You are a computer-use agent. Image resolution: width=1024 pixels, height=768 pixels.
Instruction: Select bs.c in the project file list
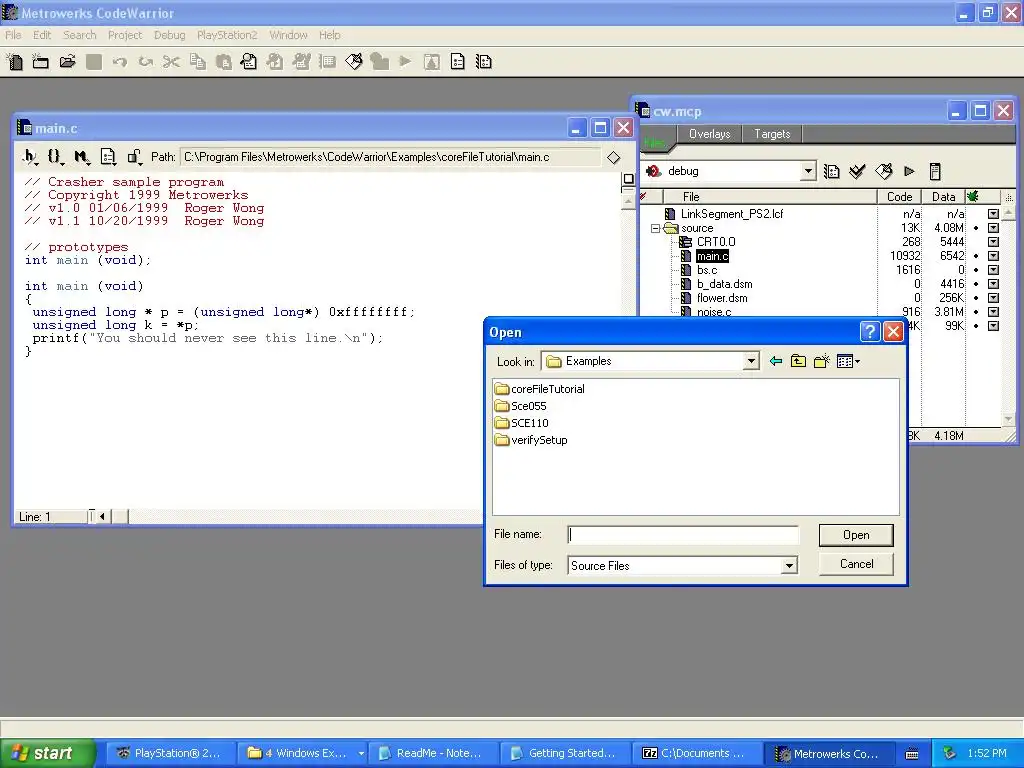pyautogui.click(x=707, y=270)
